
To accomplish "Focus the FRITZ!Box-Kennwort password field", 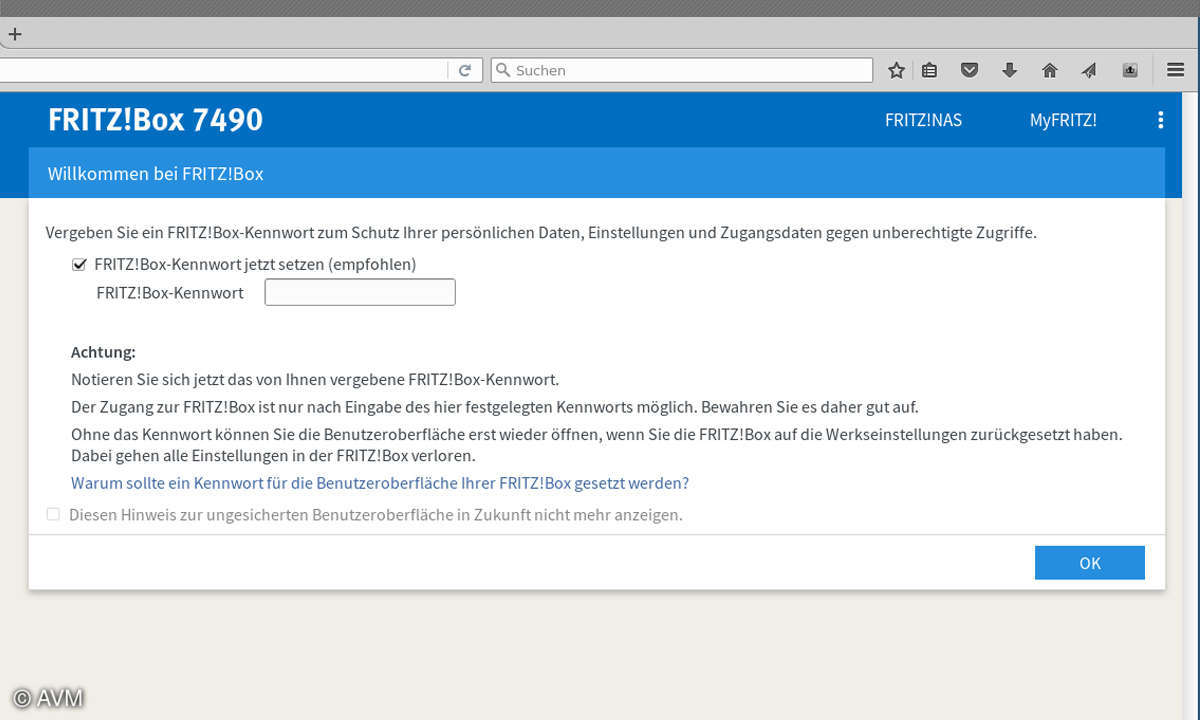I will (x=360, y=292).
